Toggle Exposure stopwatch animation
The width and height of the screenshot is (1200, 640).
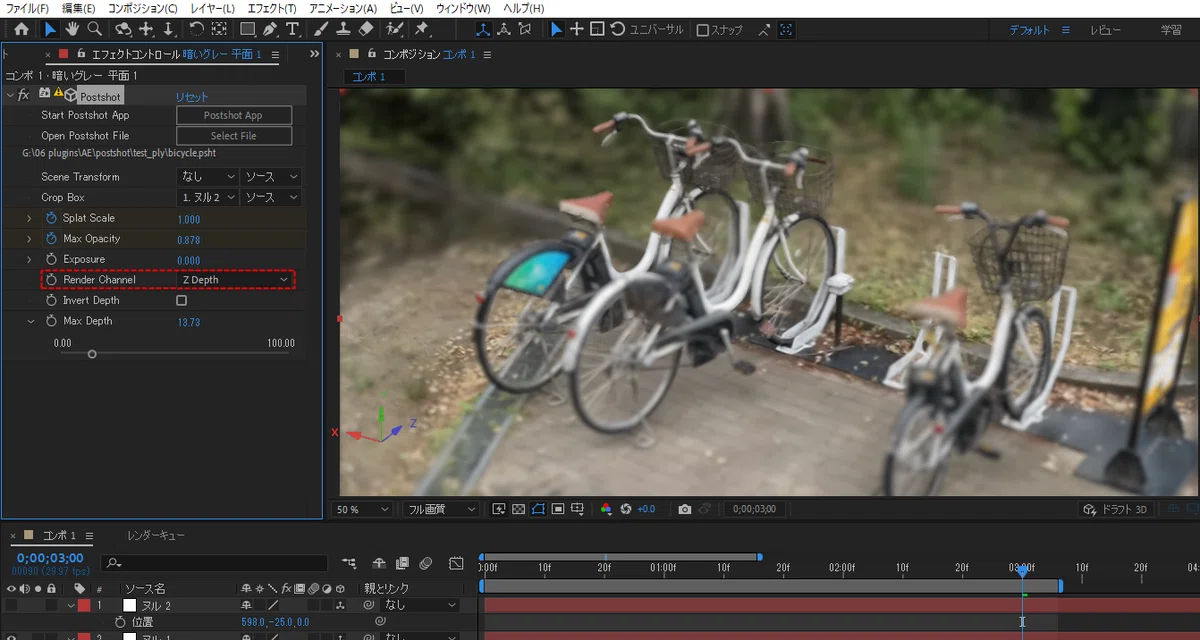coord(52,259)
